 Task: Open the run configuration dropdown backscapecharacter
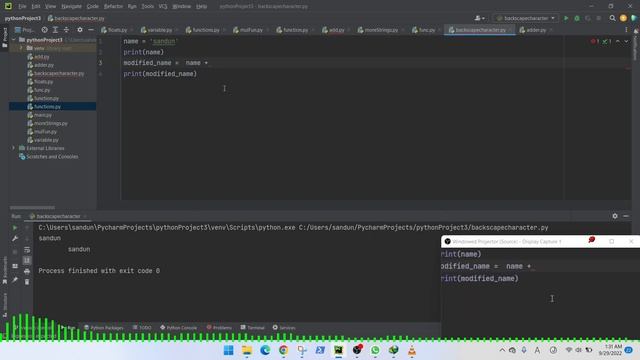[526, 18]
